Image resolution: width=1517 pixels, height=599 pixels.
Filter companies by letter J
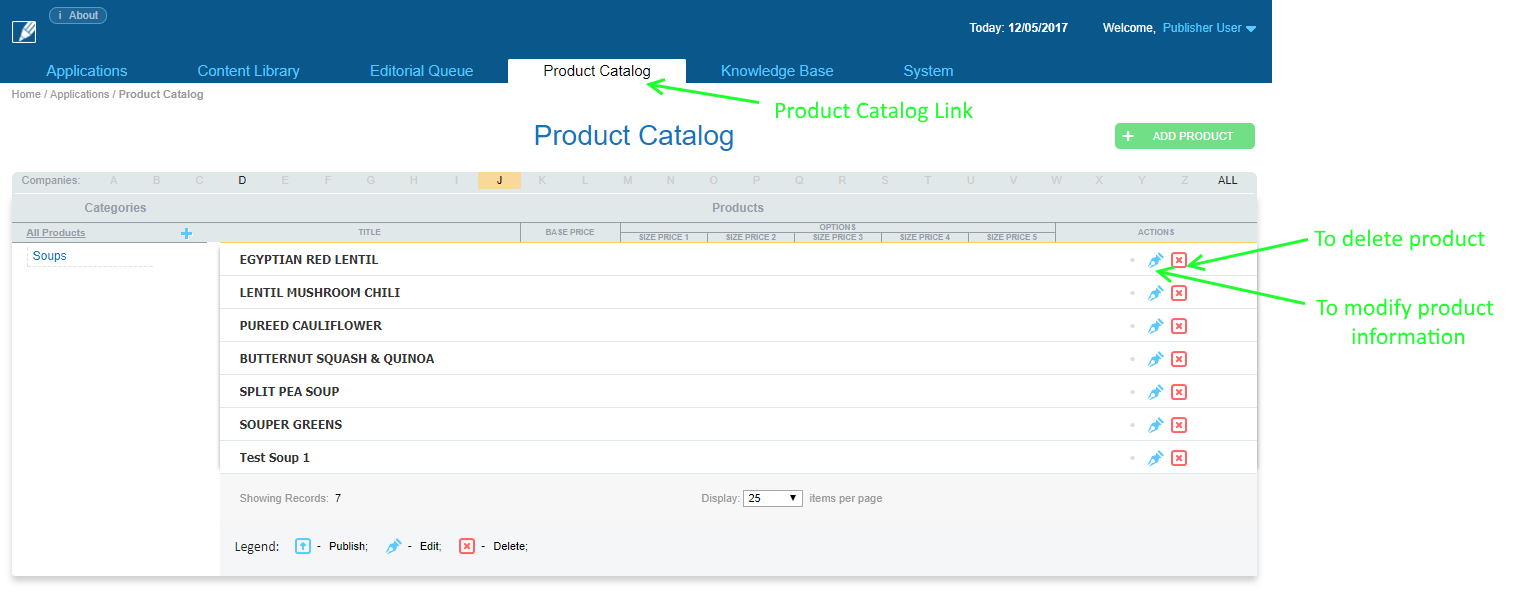click(499, 181)
